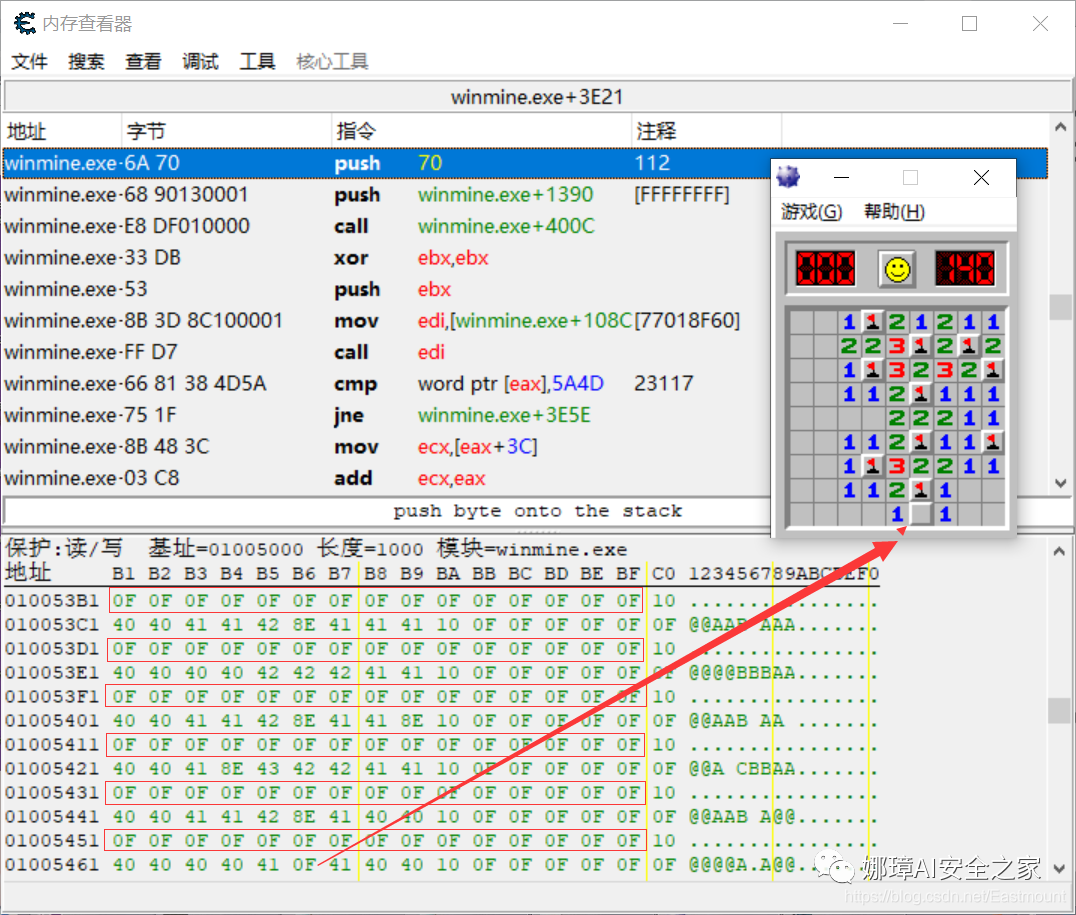The image size is (1076, 915).
Task: Select the call winmine.exe+400C row
Action: pos(387,226)
